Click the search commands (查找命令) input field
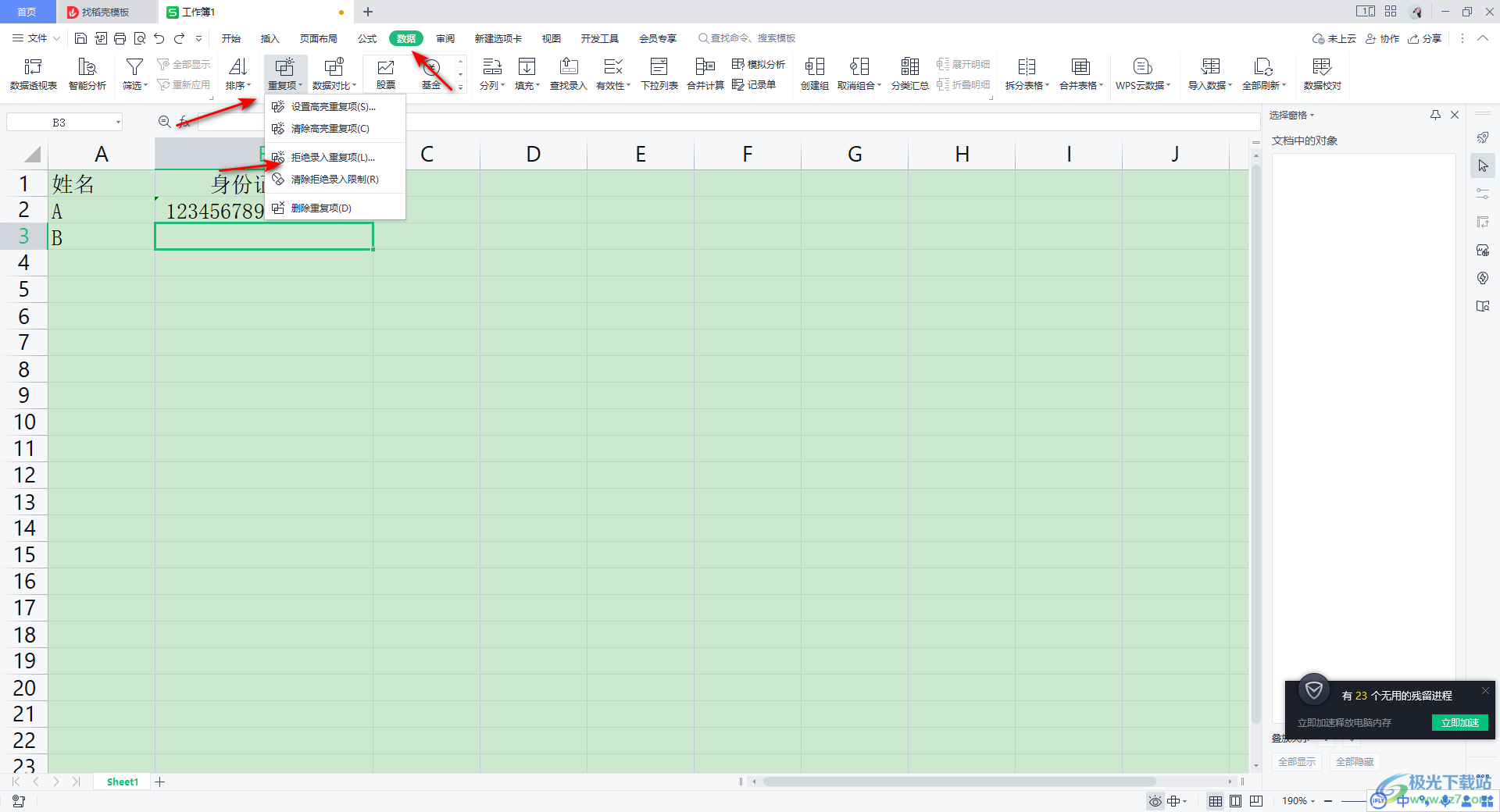 747,38
